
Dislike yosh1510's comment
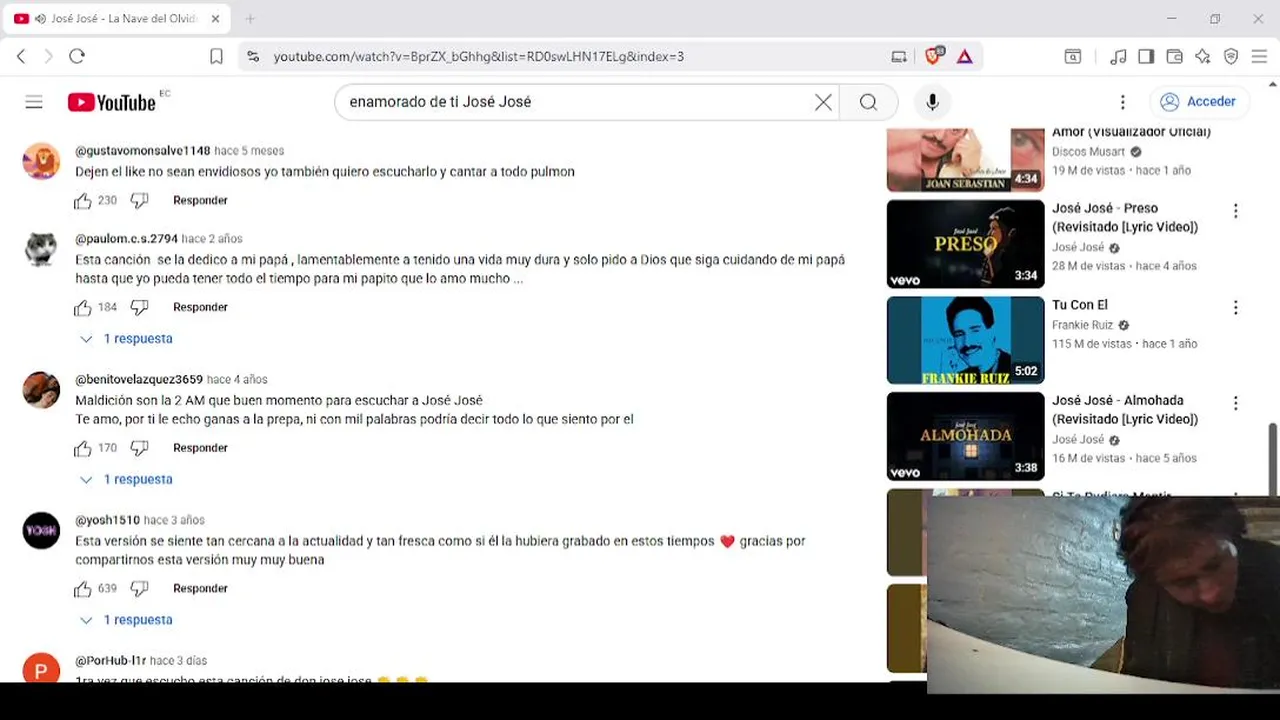140,590
